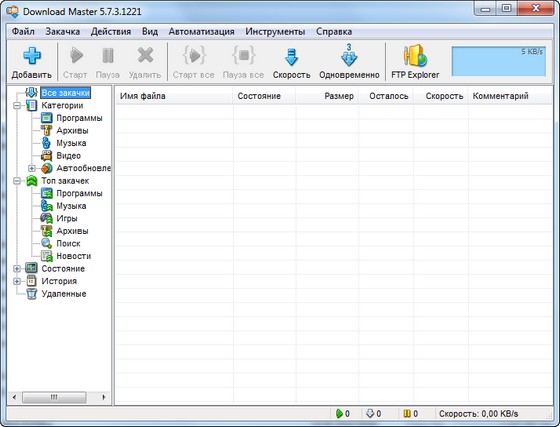Viewport: 560px width, 427px height.
Task: Open the Автоматизация menu
Action: (x=201, y=31)
